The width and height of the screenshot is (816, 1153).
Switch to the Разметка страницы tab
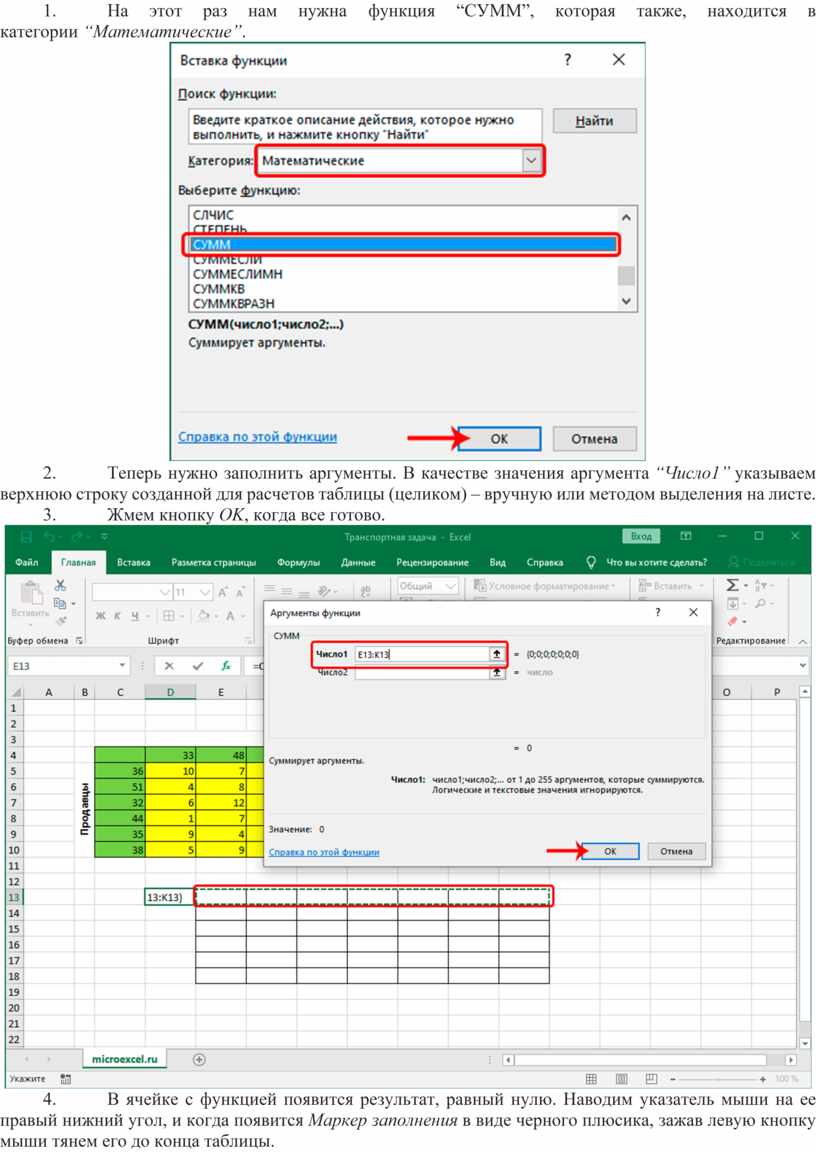click(213, 562)
